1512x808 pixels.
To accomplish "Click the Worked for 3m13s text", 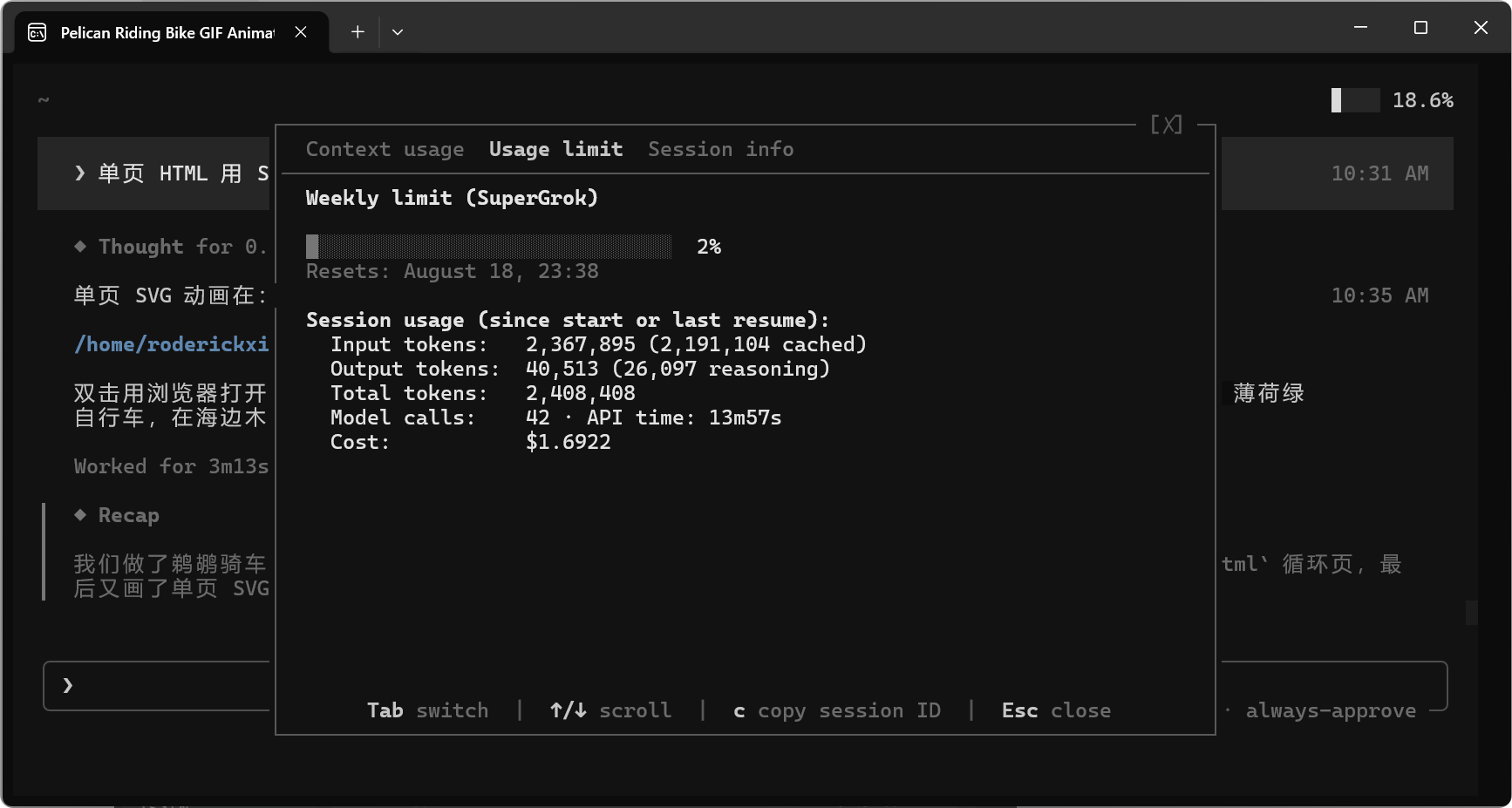I will [171, 466].
